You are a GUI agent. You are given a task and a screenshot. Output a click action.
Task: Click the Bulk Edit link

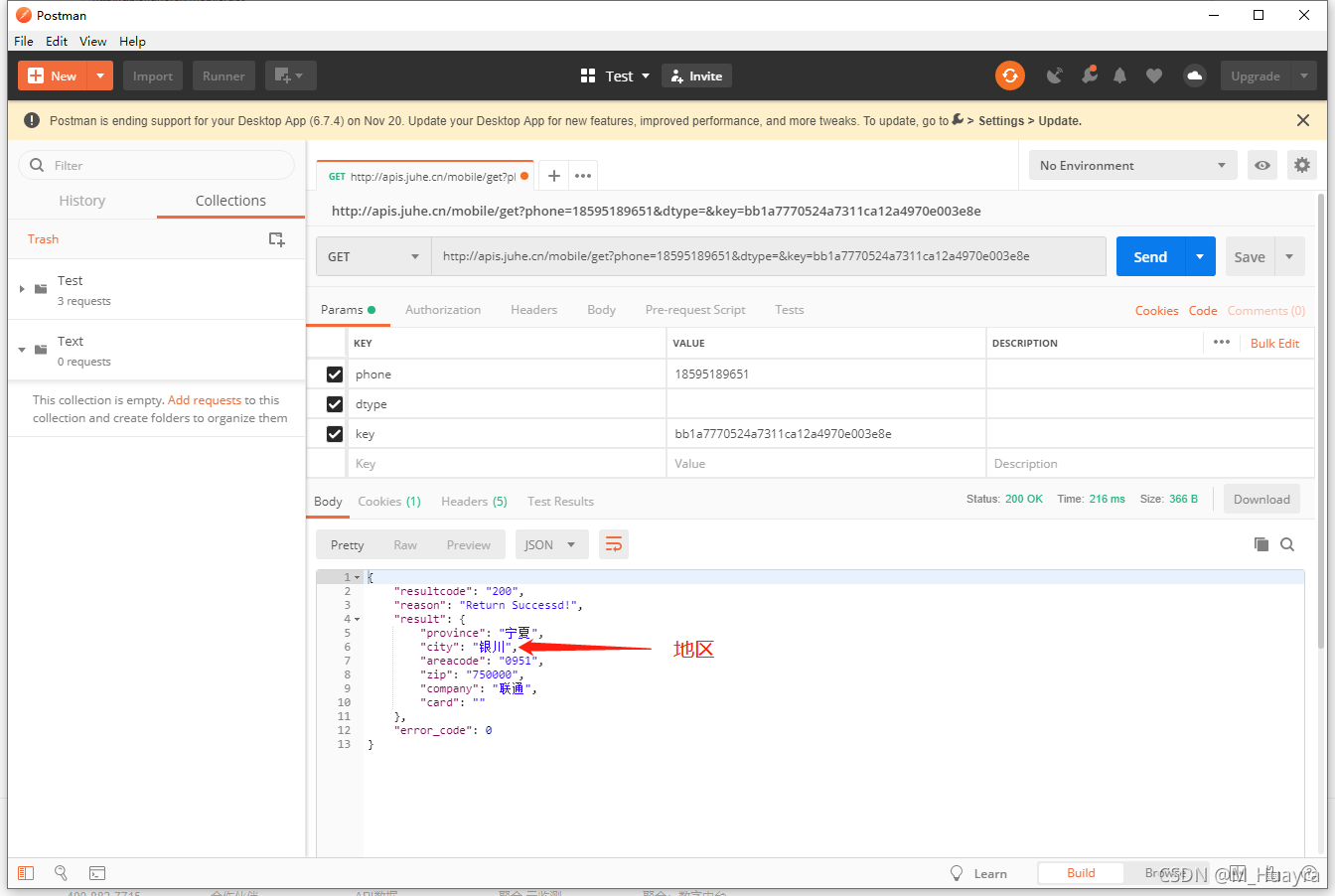click(1274, 343)
